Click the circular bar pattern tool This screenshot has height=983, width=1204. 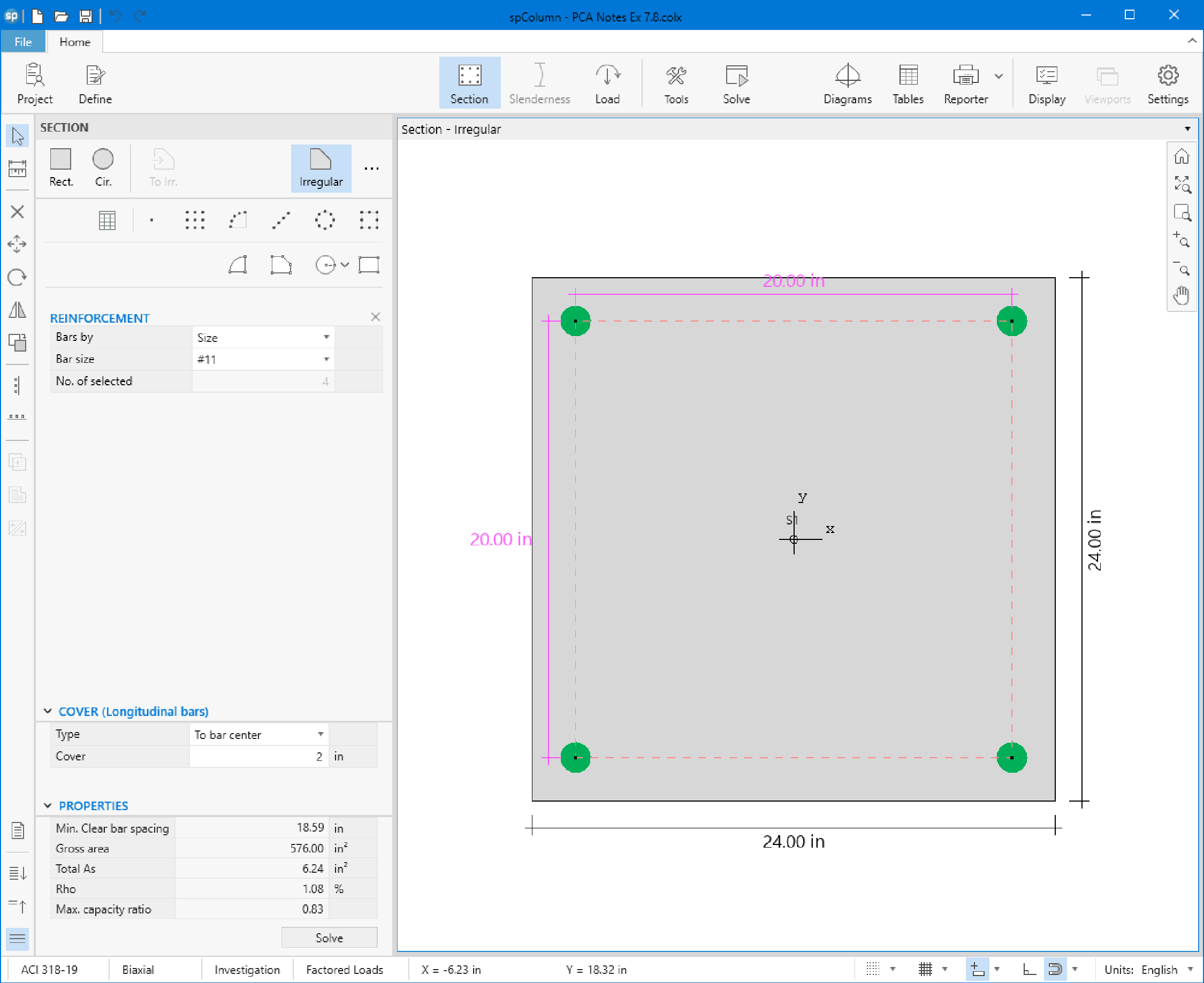[325, 220]
